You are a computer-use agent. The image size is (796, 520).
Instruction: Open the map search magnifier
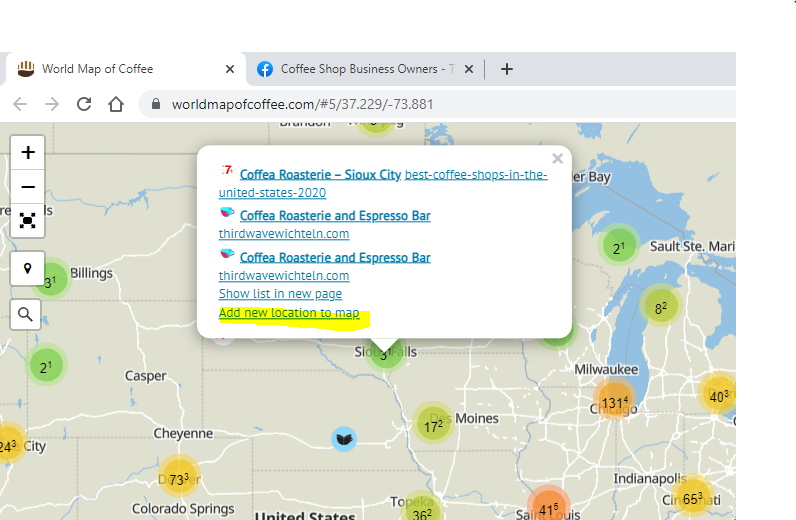(x=27, y=314)
